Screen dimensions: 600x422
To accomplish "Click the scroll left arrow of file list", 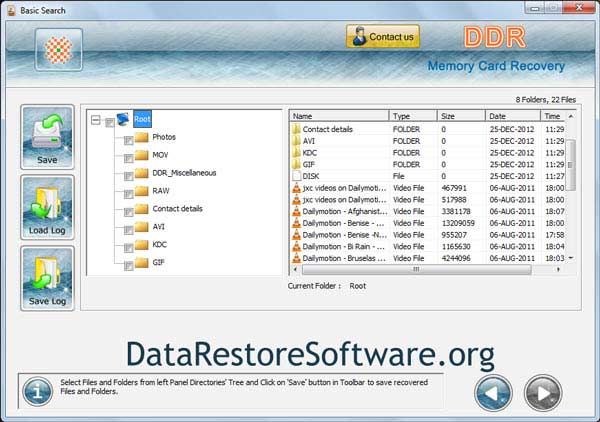I will click(295, 269).
